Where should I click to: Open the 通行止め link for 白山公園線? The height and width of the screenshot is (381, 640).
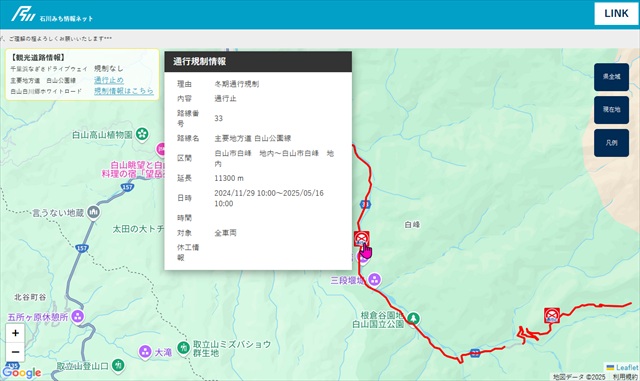[x=109, y=80]
